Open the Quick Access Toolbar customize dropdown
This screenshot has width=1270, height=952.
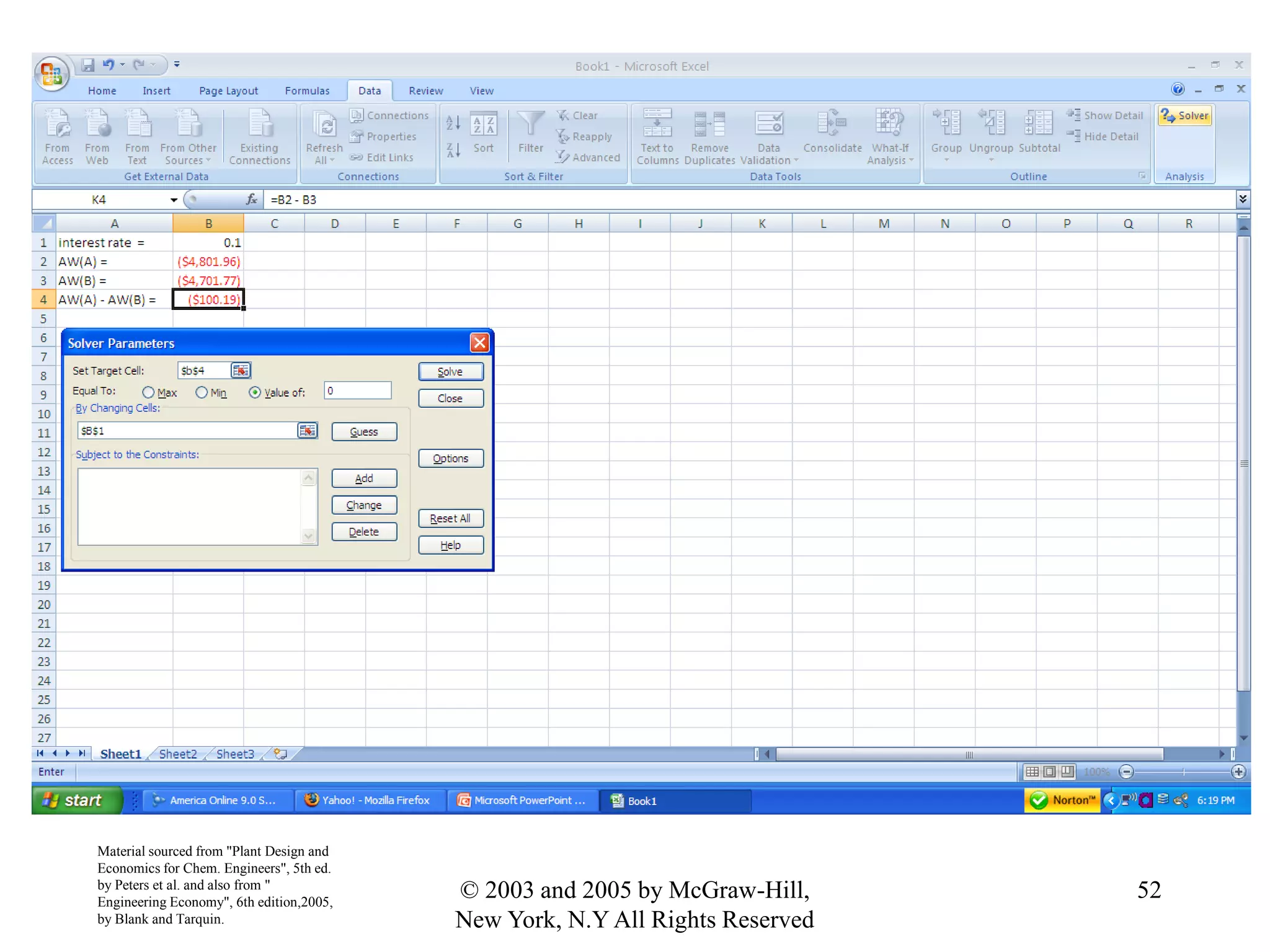click(x=177, y=64)
